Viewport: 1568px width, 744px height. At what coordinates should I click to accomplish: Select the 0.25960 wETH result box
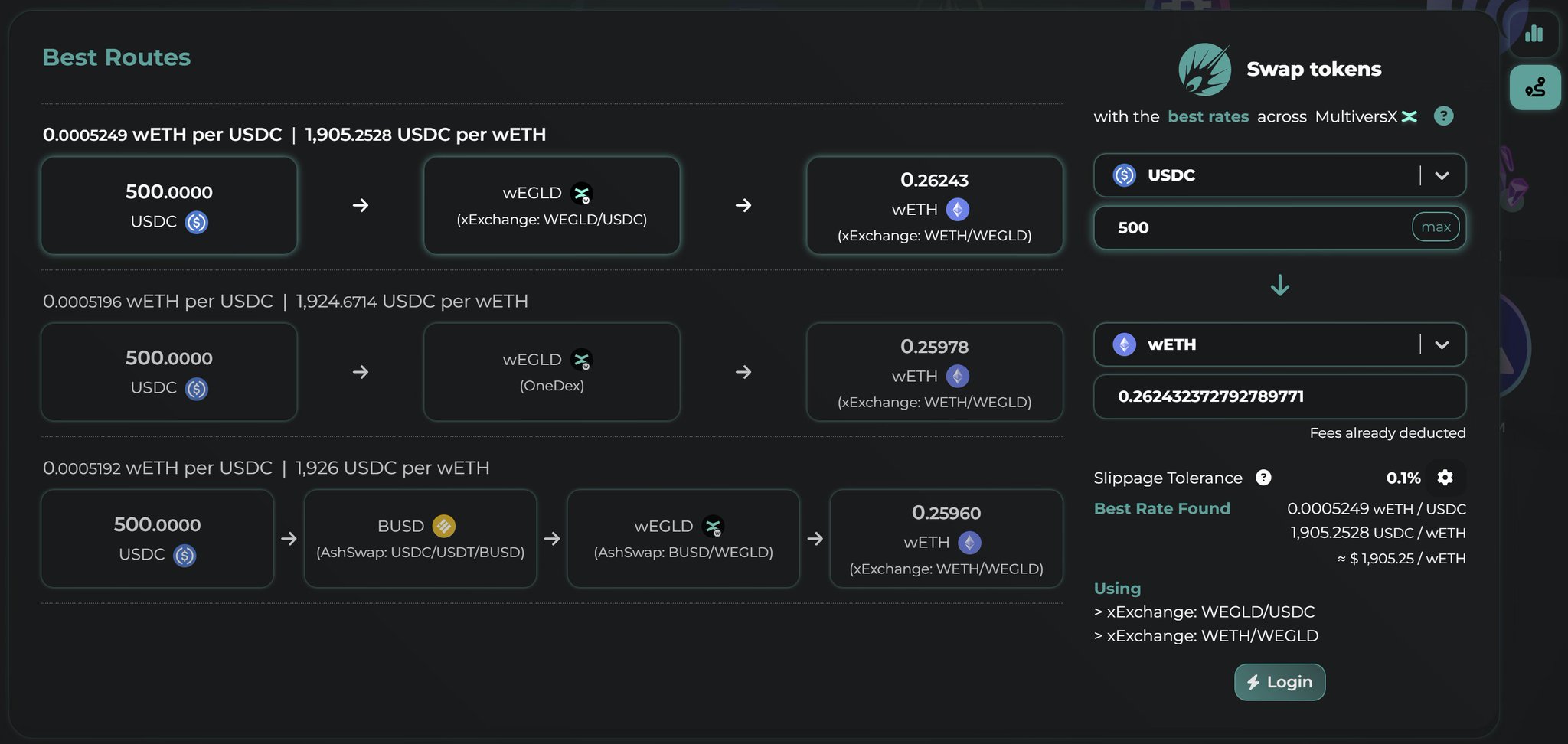point(946,539)
